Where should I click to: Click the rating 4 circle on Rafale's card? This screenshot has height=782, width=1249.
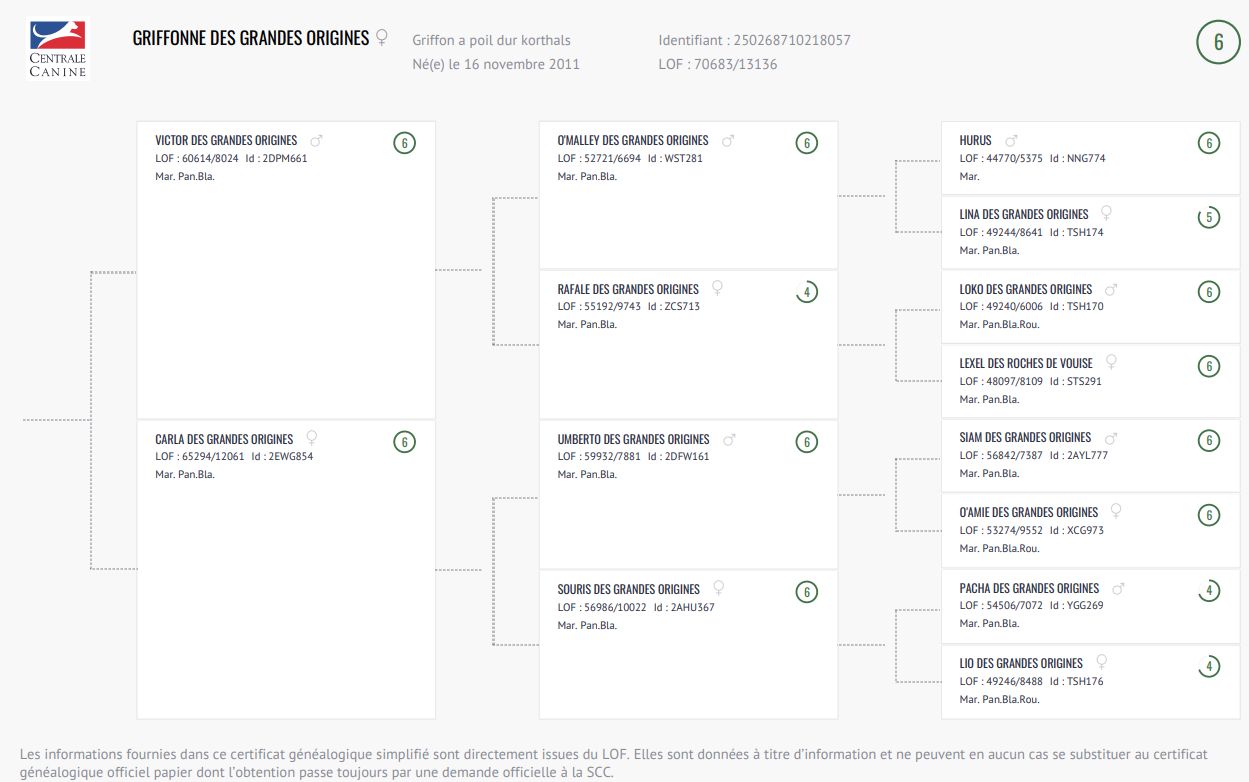pos(807,293)
